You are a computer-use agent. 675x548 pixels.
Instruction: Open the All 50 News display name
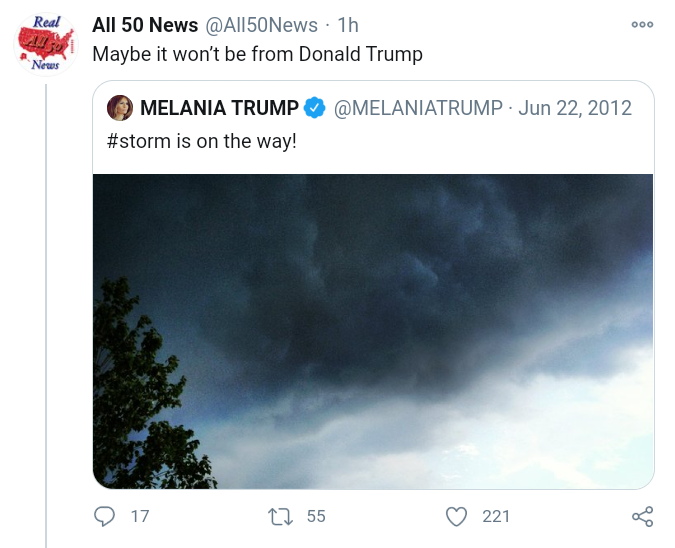tap(145, 25)
